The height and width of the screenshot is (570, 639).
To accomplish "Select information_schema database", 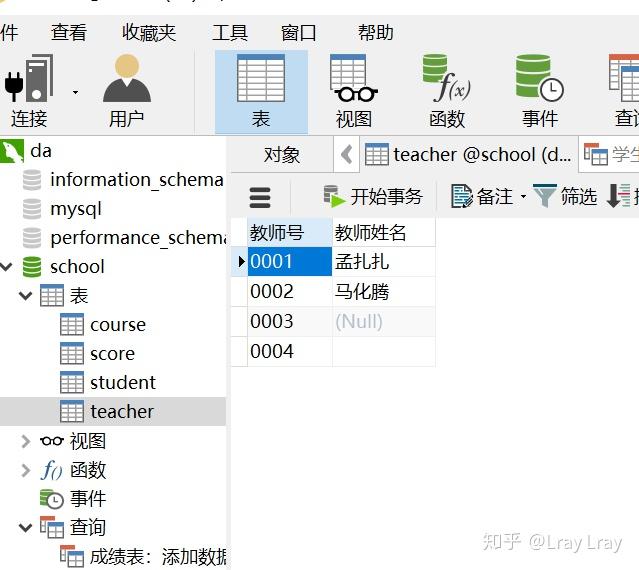I will click(137, 180).
